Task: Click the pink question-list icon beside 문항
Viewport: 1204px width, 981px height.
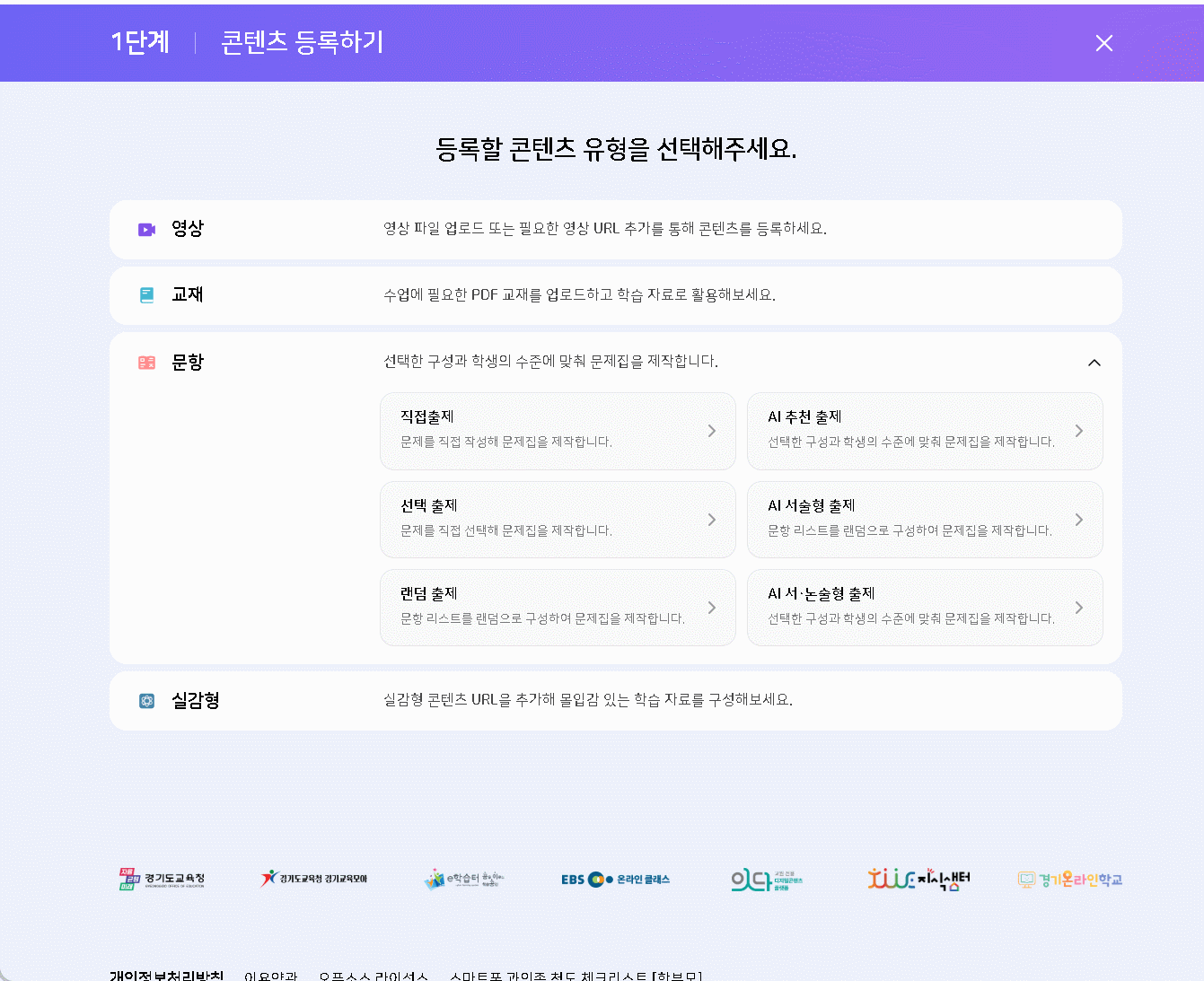Action: pyautogui.click(x=146, y=363)
